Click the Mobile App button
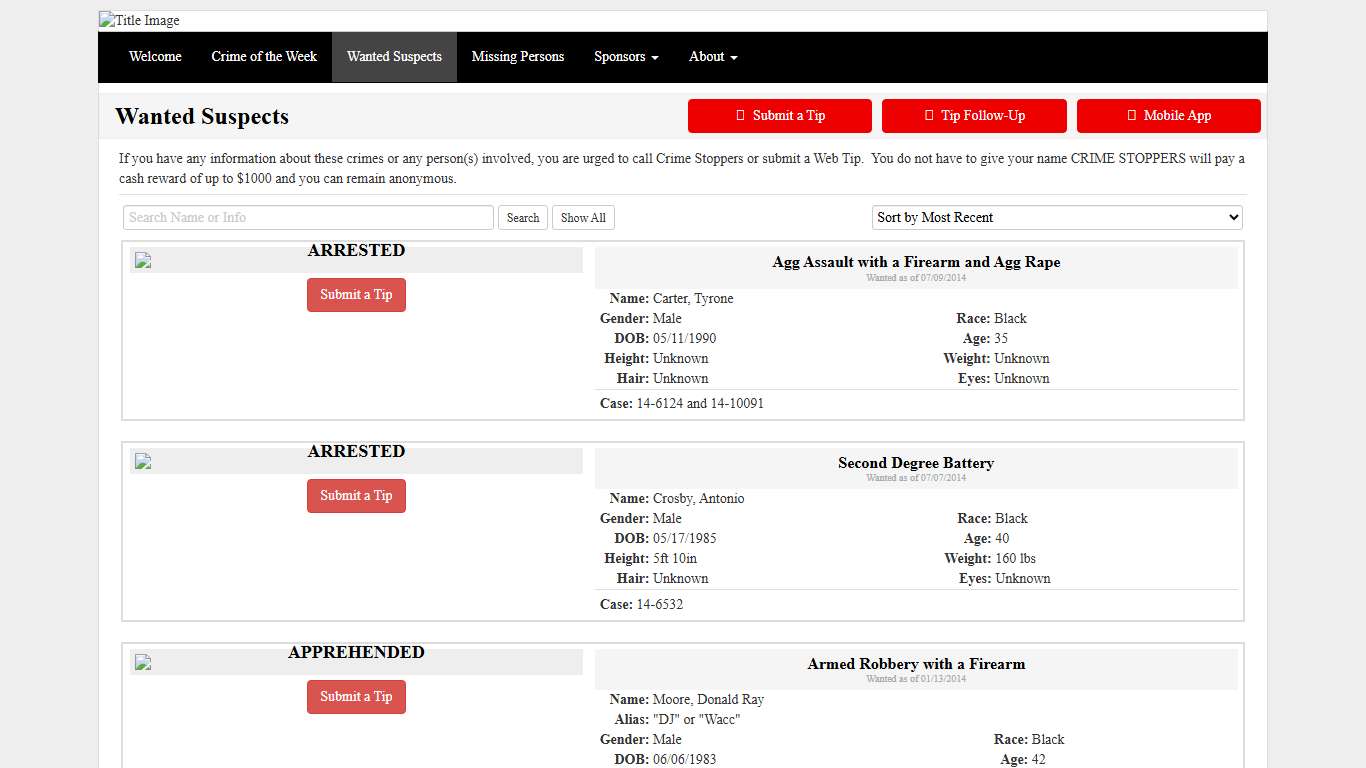This screenshot has width=1366, height=768. tap(1168, 116)
